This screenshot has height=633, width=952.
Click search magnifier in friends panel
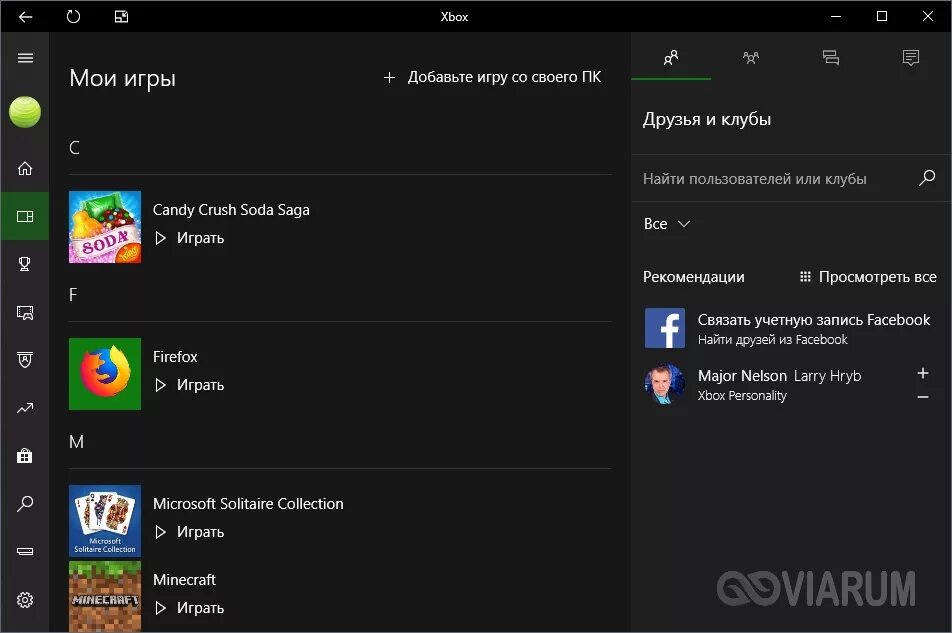(927, 178)
